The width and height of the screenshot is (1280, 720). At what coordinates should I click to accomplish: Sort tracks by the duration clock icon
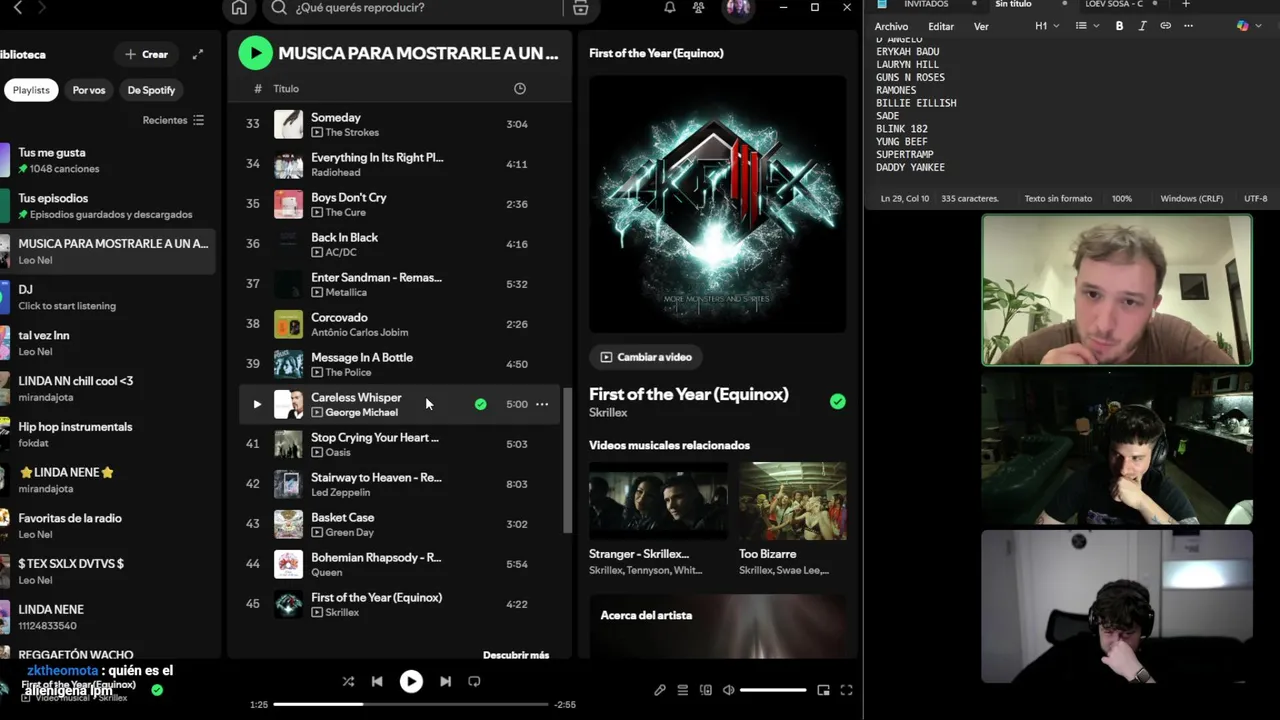click(520, 89)
